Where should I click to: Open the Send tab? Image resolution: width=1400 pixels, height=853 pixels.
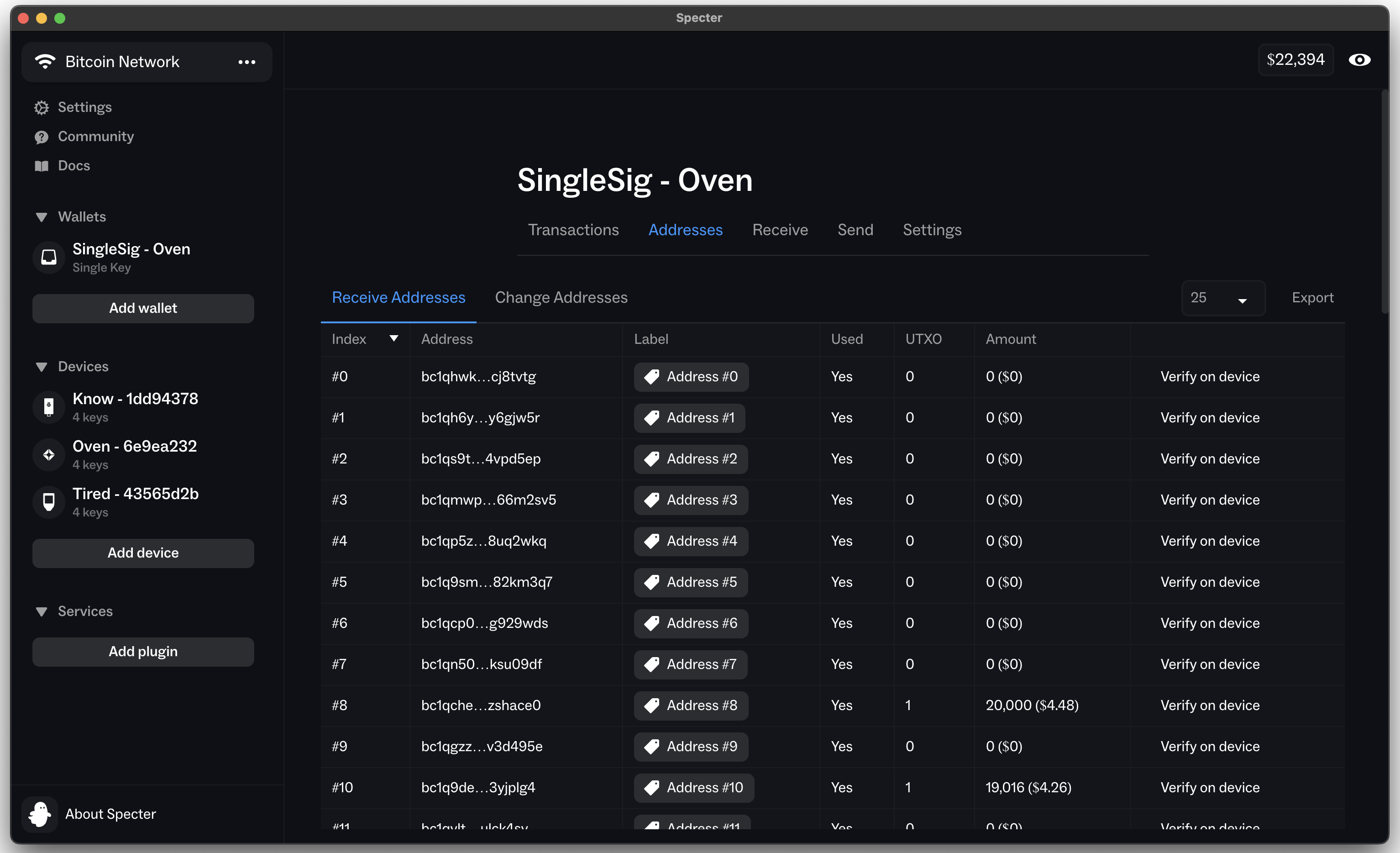(x=855, y=230)
